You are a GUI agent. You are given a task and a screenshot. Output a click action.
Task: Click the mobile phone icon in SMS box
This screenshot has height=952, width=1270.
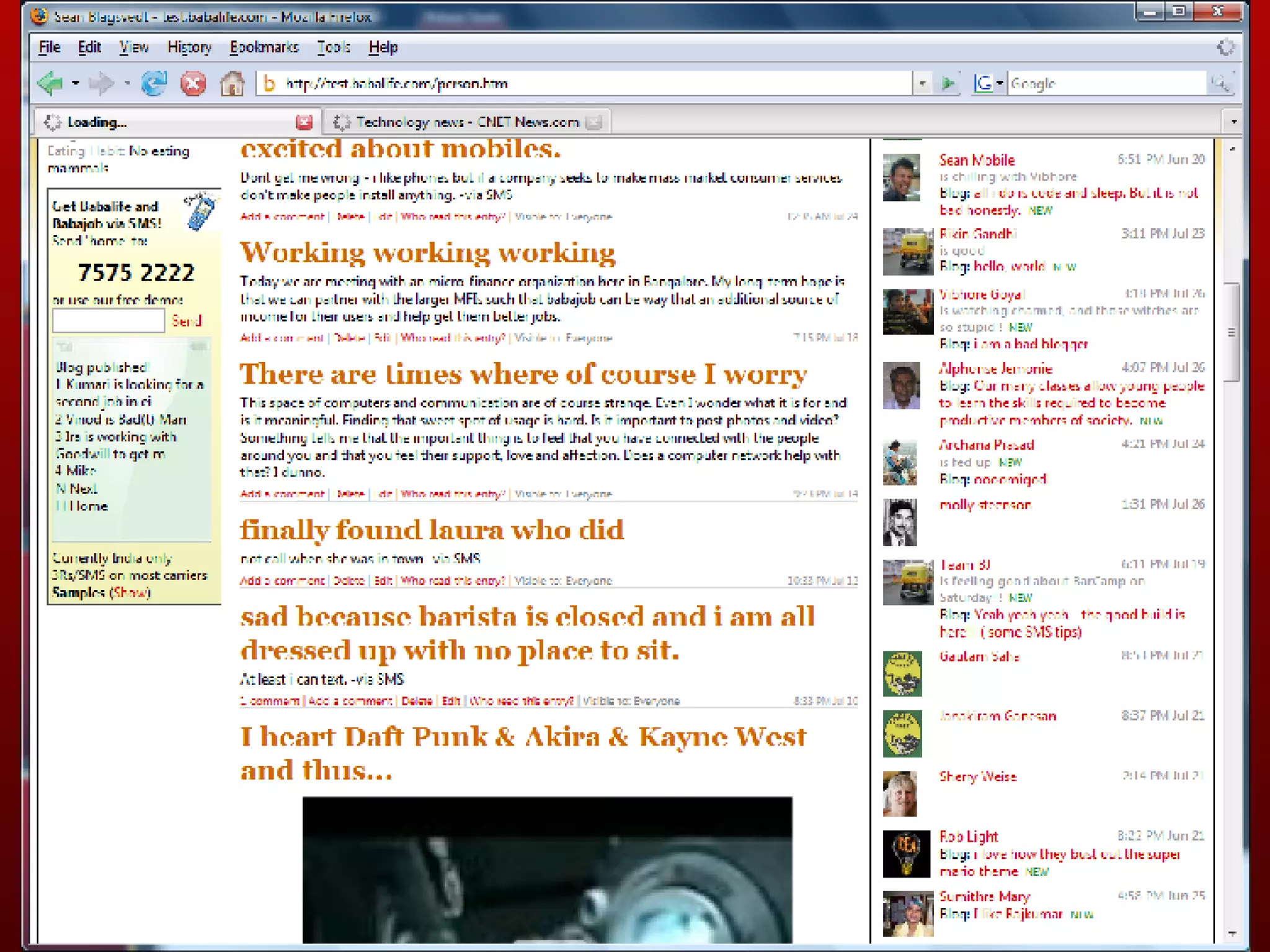pyautogui.click(x=200, y=212)
